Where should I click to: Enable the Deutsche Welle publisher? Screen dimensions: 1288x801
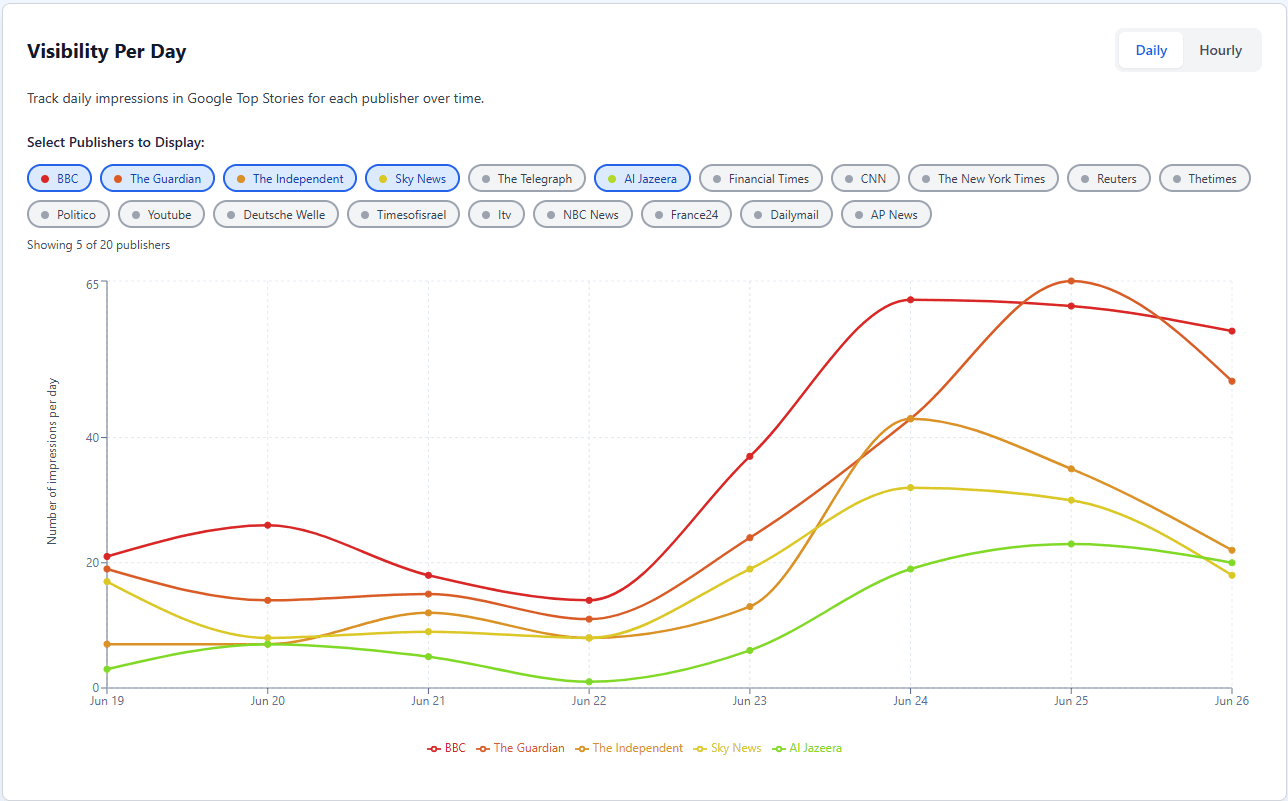click(x=276, y=214)
